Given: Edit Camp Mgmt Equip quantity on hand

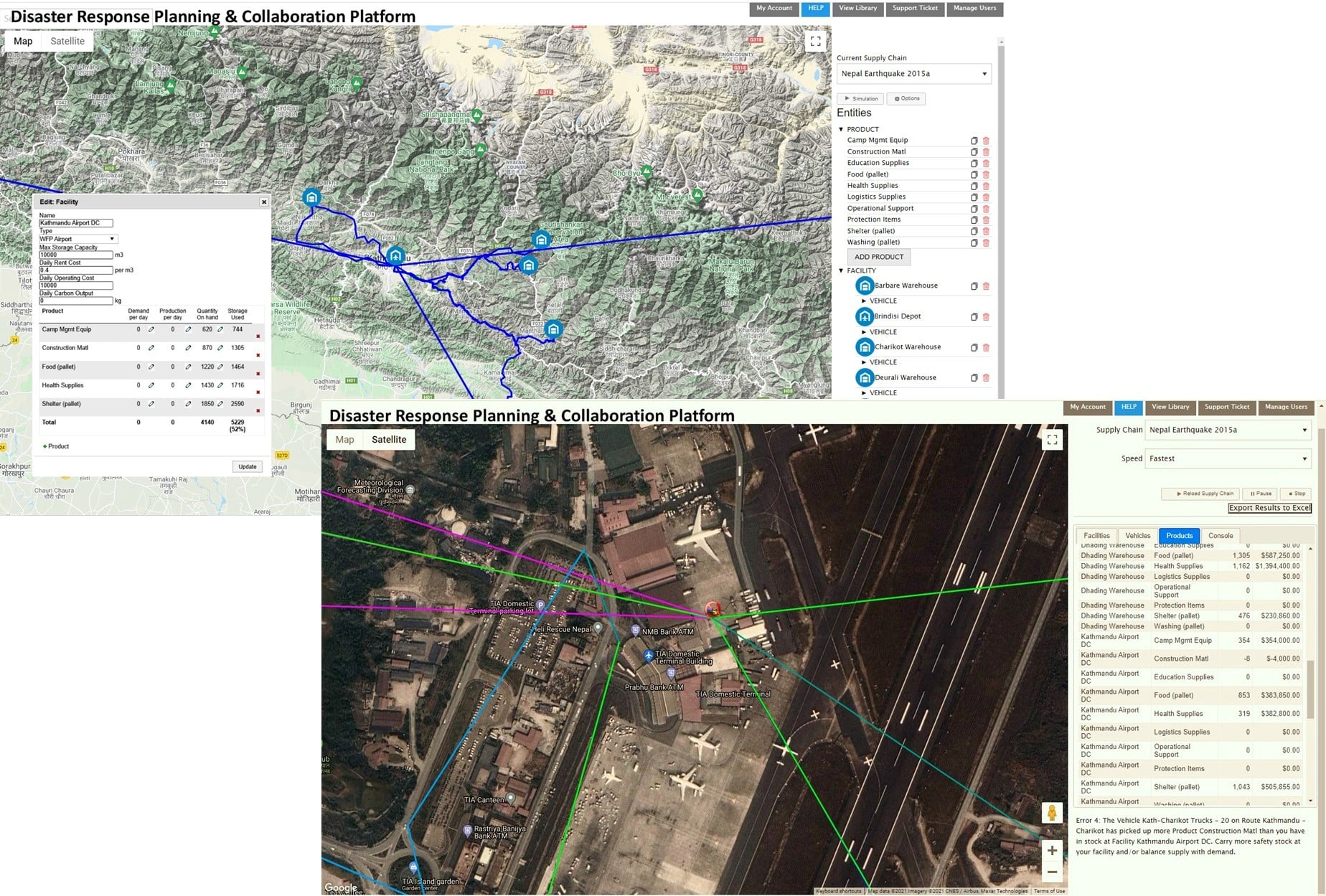Looking at the screenshot, I should pos(220,330).
